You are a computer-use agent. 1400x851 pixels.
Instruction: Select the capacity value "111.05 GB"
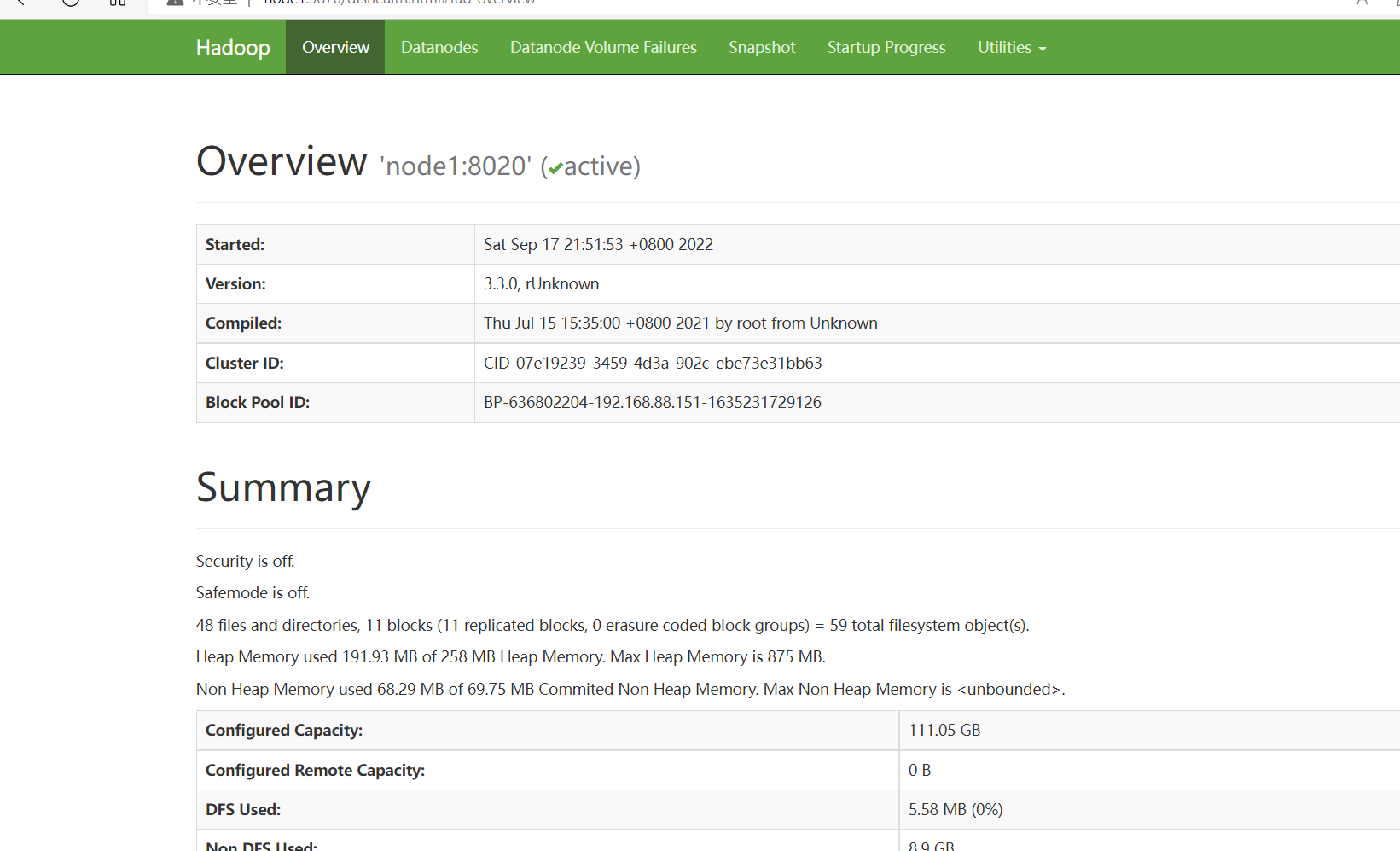click(x=944, y=731)
